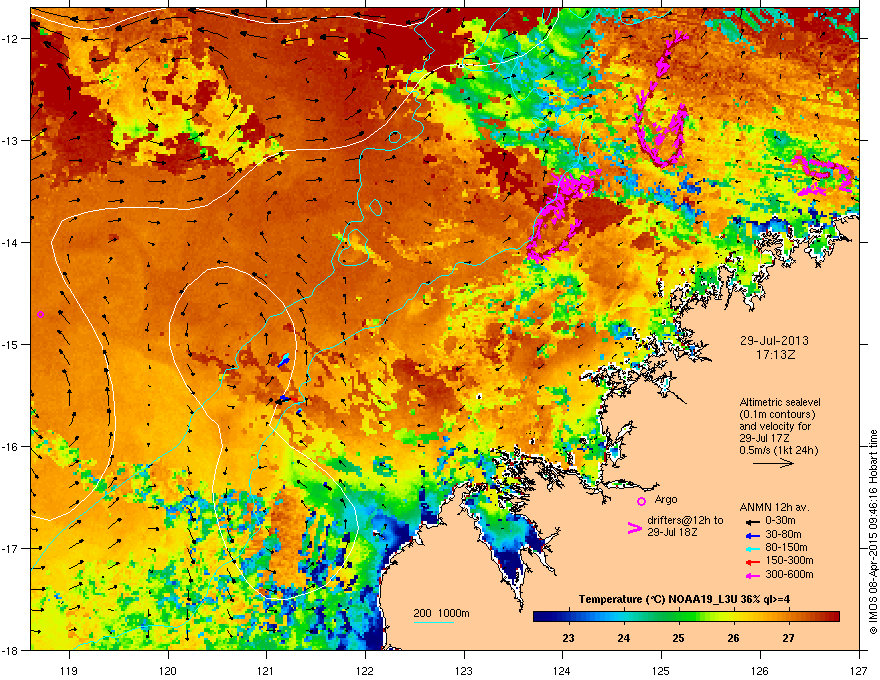
Task: Click latitude axis label -13
Action: click(x=10, y=140)
